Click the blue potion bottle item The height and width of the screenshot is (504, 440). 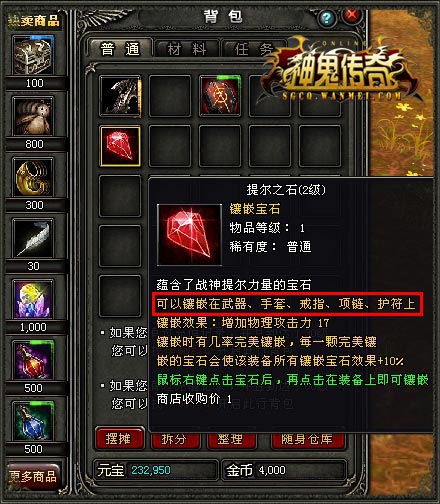33,421
